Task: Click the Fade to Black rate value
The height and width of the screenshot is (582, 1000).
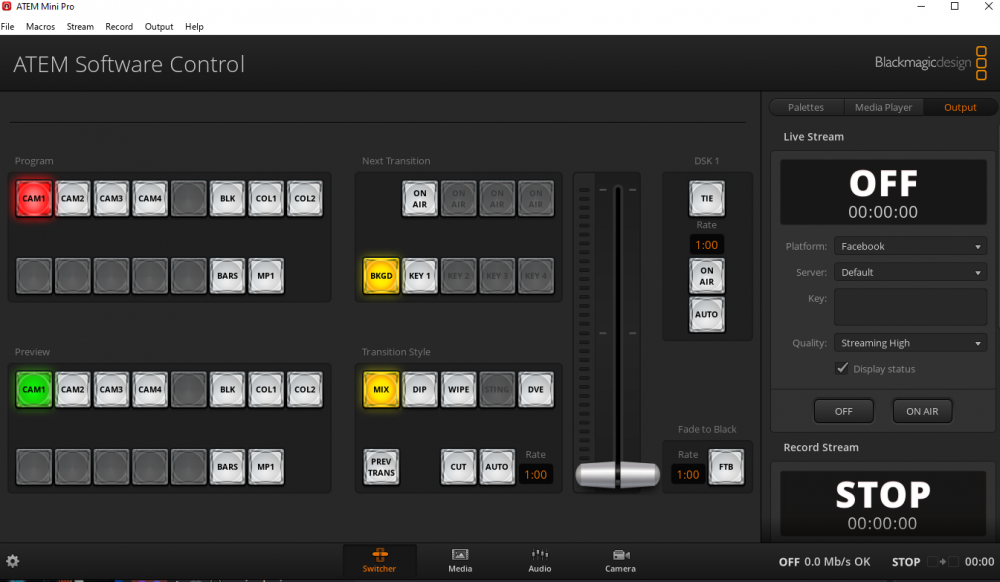Action: click(688, 474)
